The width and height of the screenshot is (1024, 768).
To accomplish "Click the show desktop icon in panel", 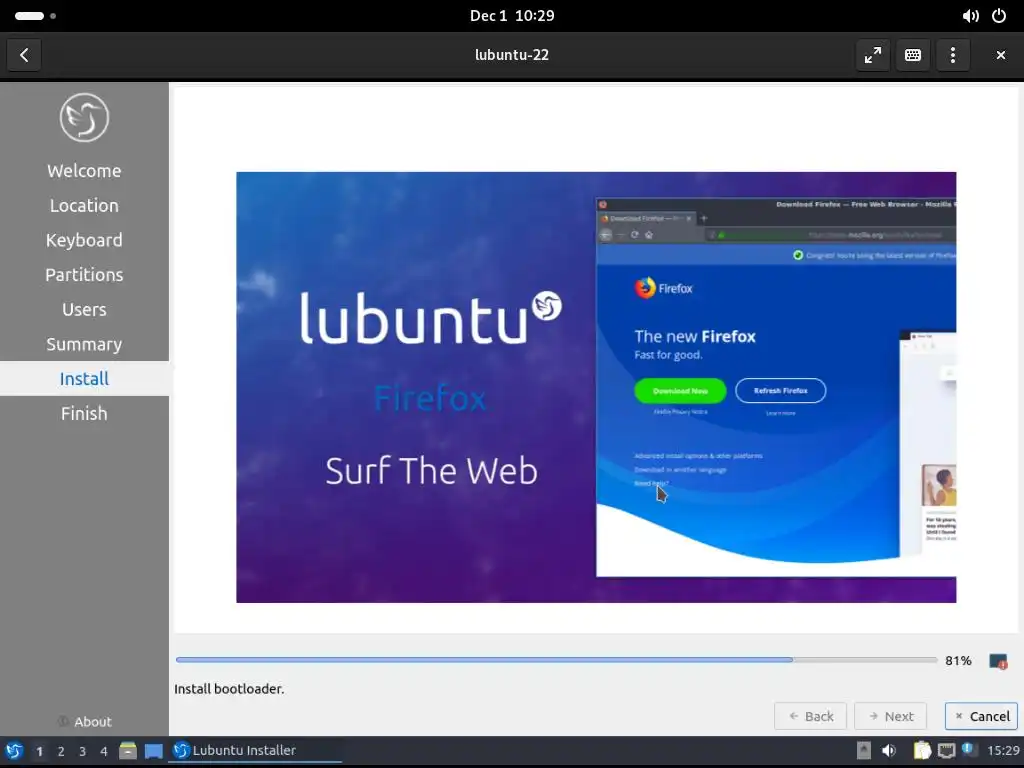I will [153, 751].
